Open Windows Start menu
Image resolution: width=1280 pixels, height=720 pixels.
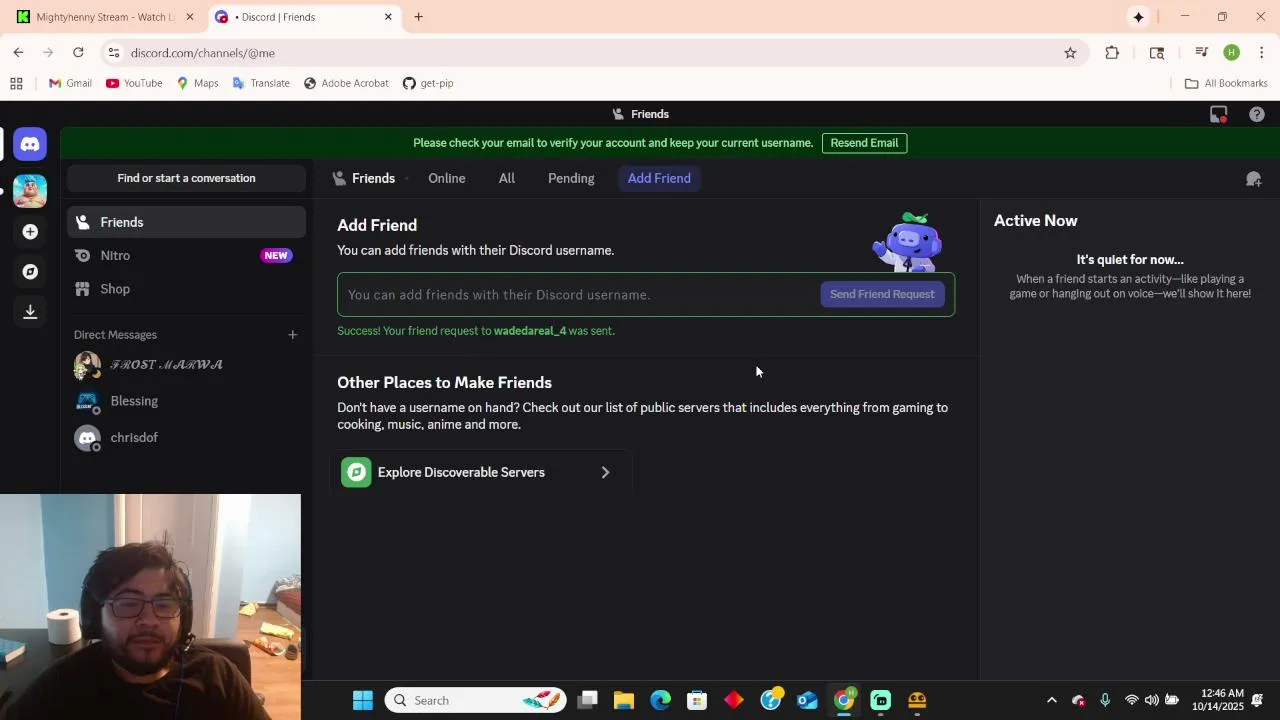(362, 701)
